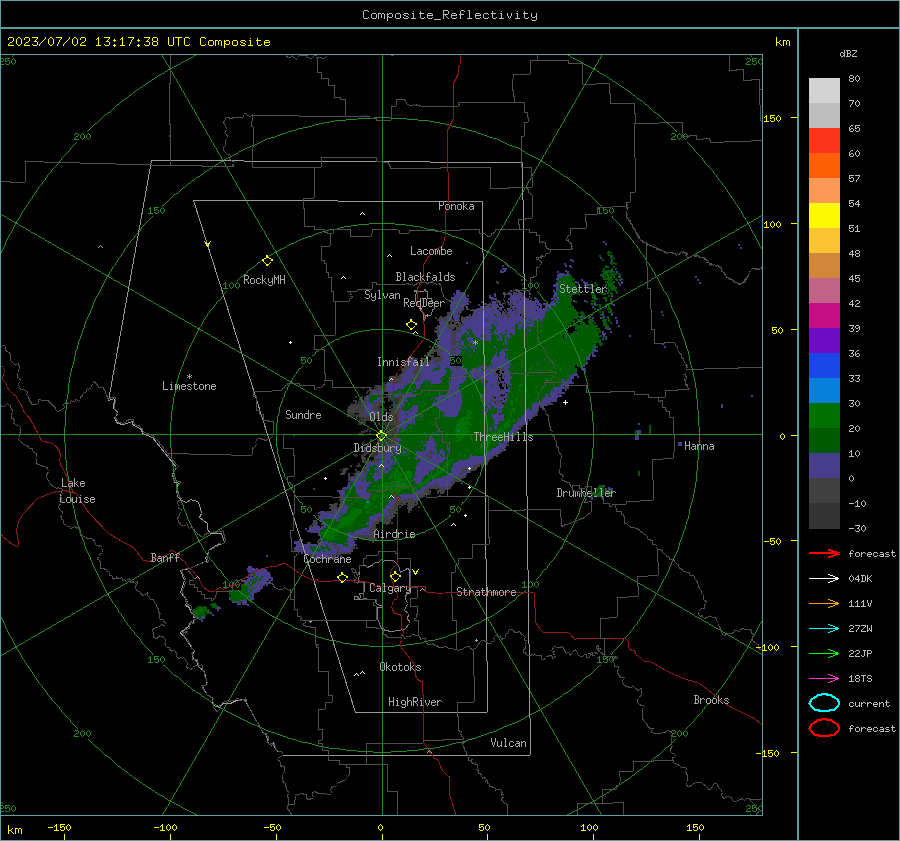Click the yellow diamond marker below Cochrane
Image resolution: width=900 pixels, height=841 pixels.
click(342, 577)
